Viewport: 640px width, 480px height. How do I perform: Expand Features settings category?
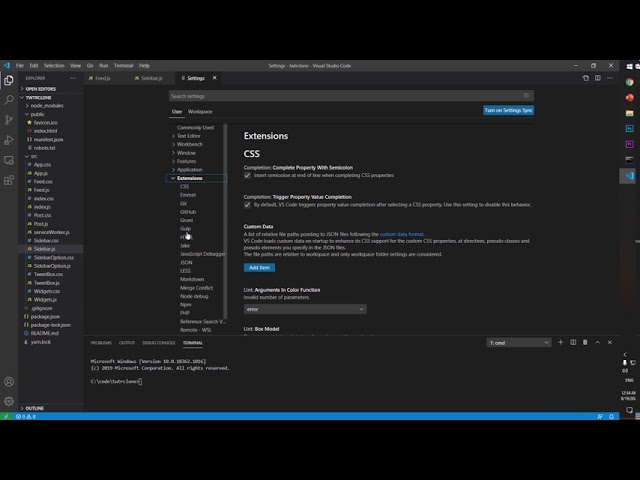184,161
